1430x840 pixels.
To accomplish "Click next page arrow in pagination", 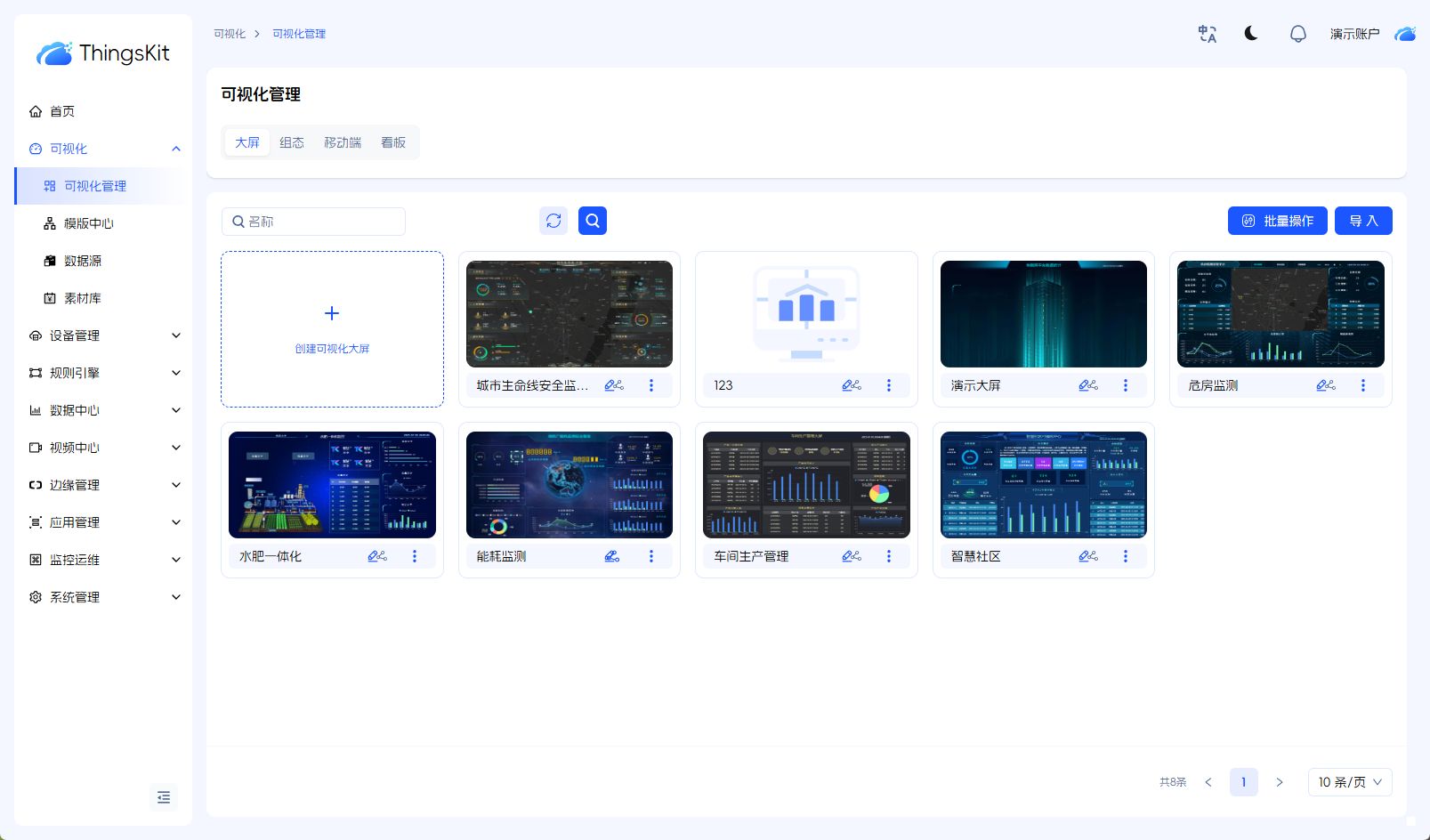I will point(1280,782).
